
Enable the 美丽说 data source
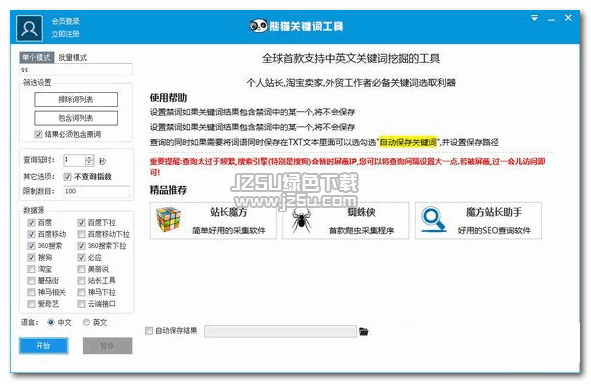(x=81, y=269)
